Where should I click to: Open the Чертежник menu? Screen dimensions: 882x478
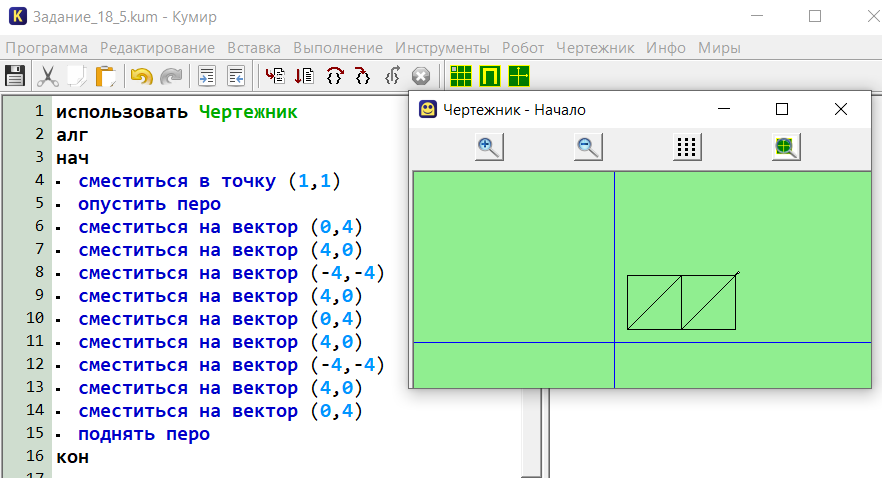(x=595, y=48)
